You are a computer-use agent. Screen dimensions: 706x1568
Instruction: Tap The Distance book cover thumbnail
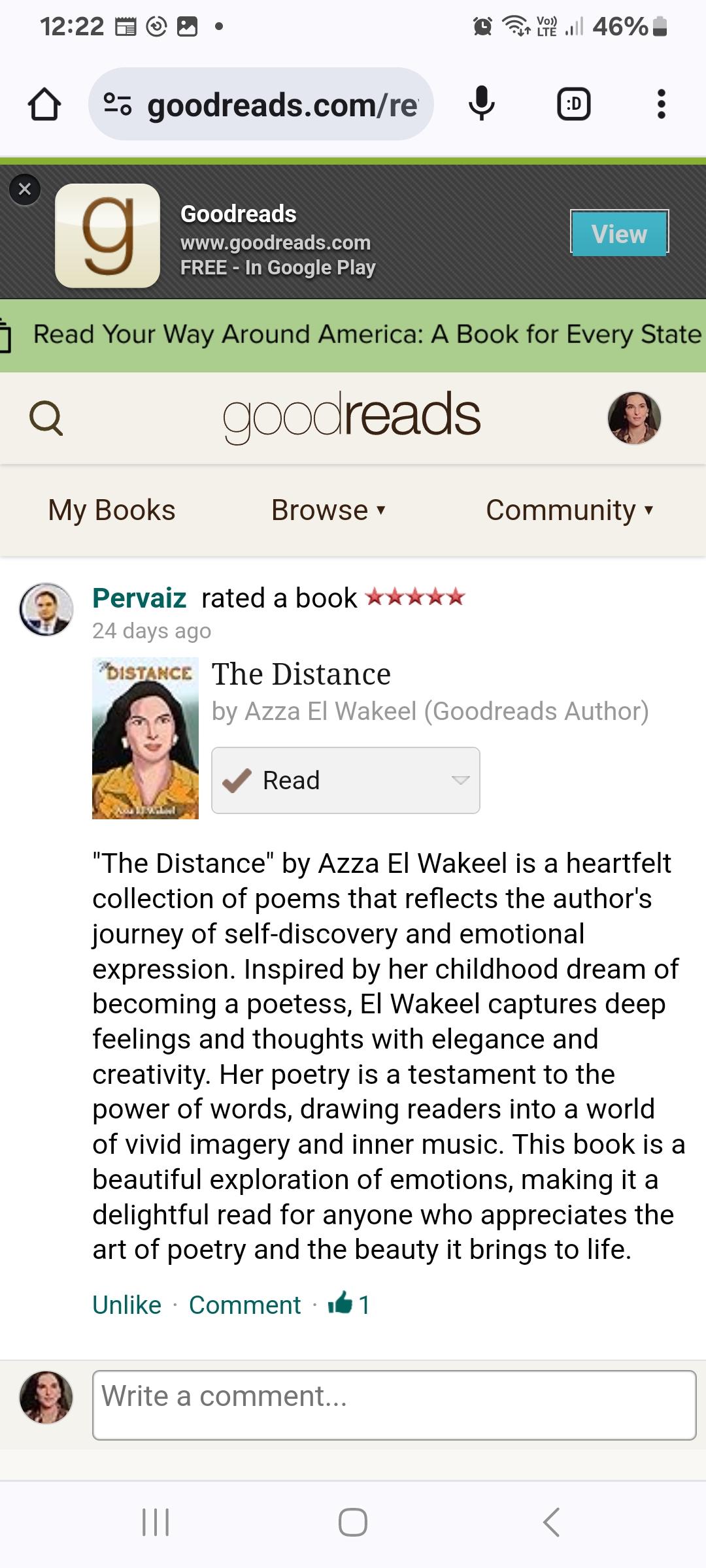click(x=145, y=738)
